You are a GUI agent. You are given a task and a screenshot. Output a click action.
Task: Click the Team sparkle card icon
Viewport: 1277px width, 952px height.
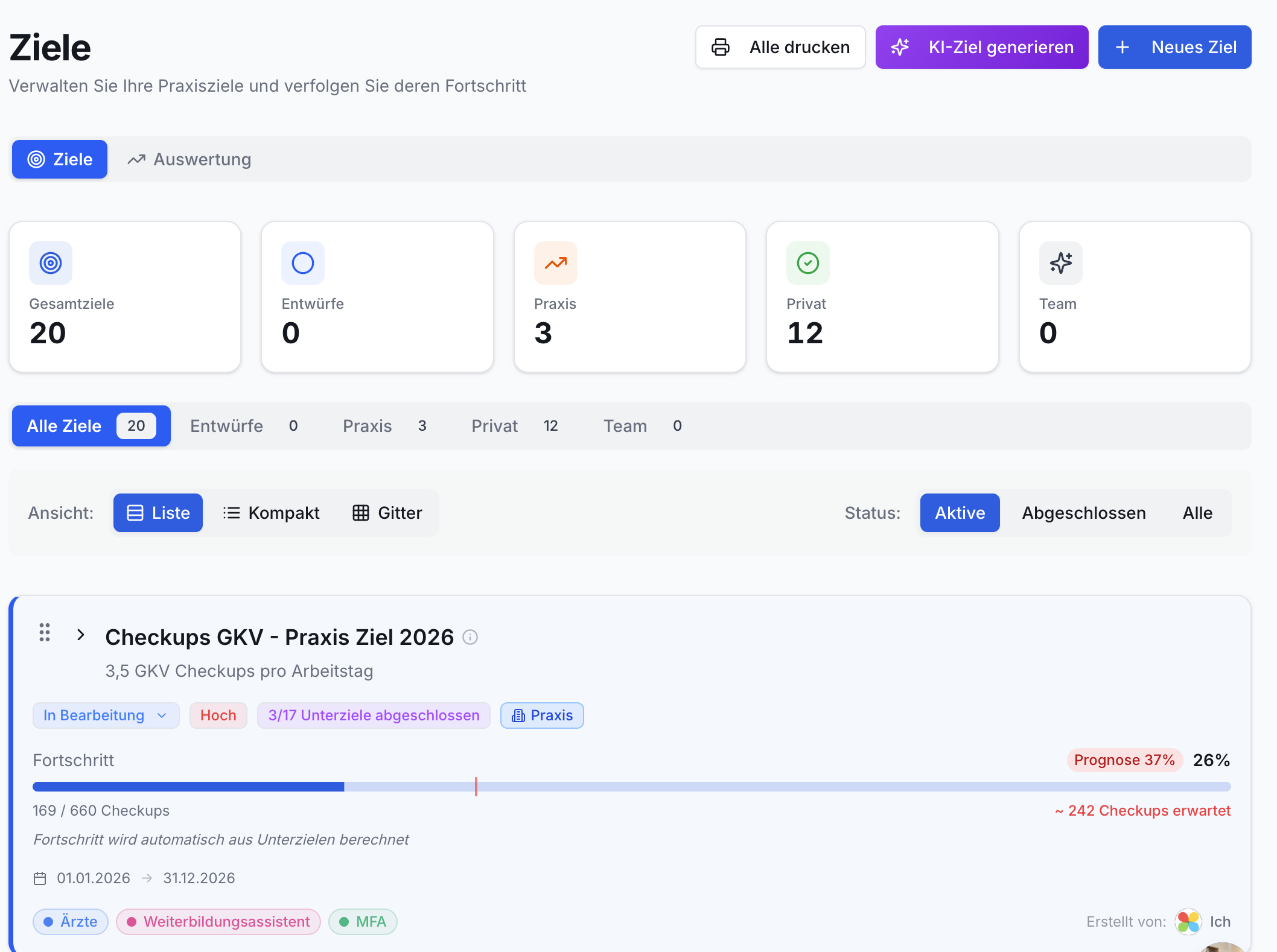click(x=1061, y=263)
